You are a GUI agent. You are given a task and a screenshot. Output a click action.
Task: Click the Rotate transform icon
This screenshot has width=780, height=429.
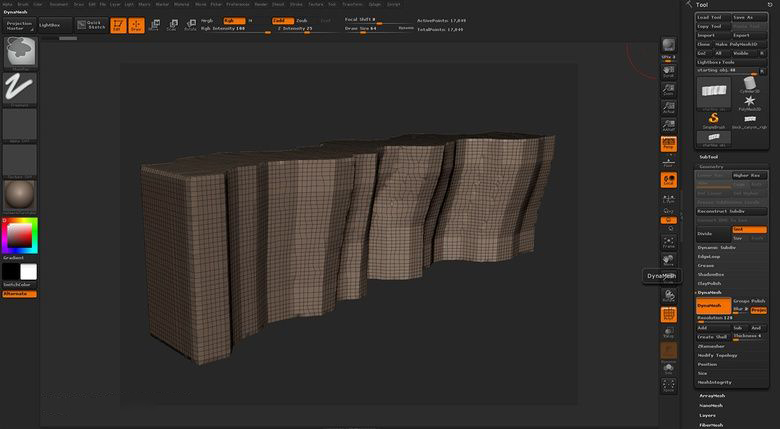188,24
